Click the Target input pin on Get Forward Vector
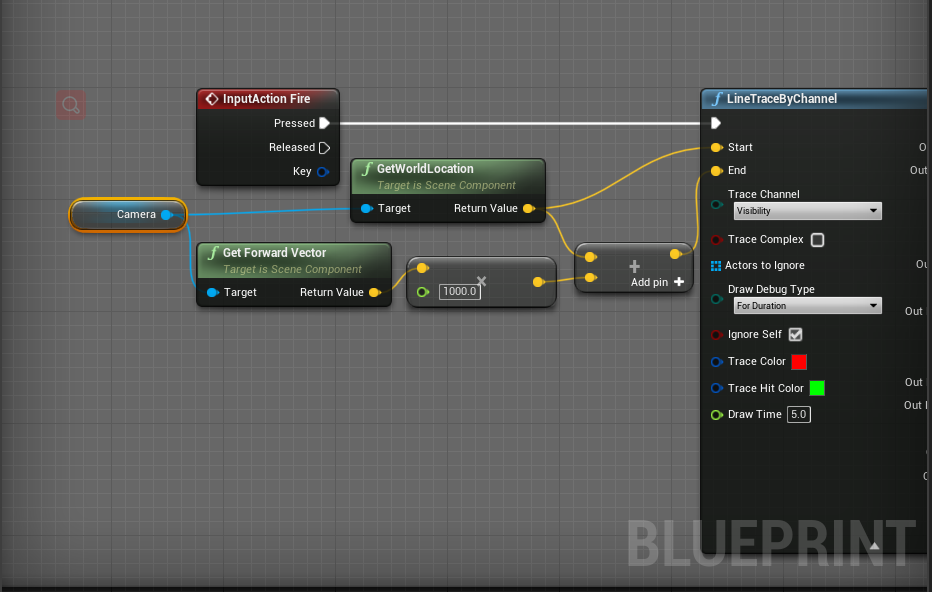Screen dimensions: 932x592 click(x=213, y=292)
